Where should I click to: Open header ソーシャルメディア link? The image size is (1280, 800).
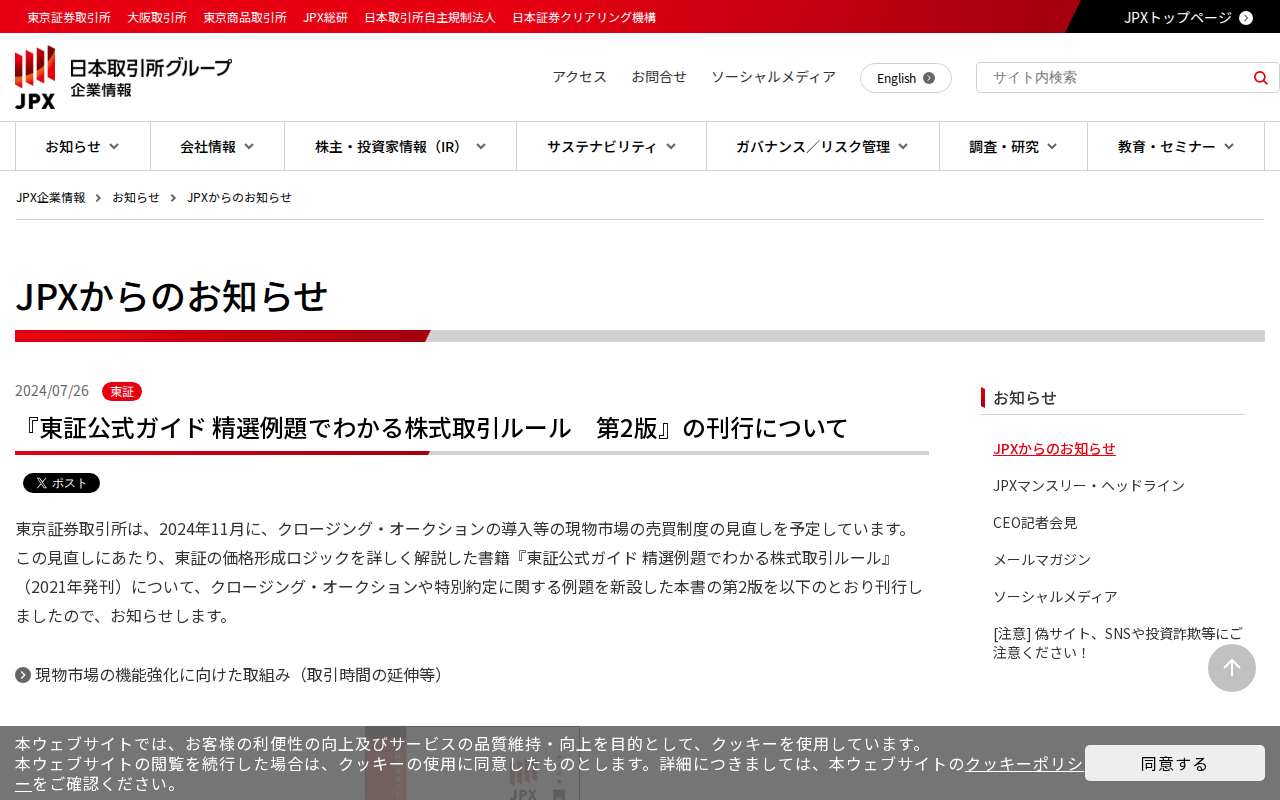(x=773, y=77)
